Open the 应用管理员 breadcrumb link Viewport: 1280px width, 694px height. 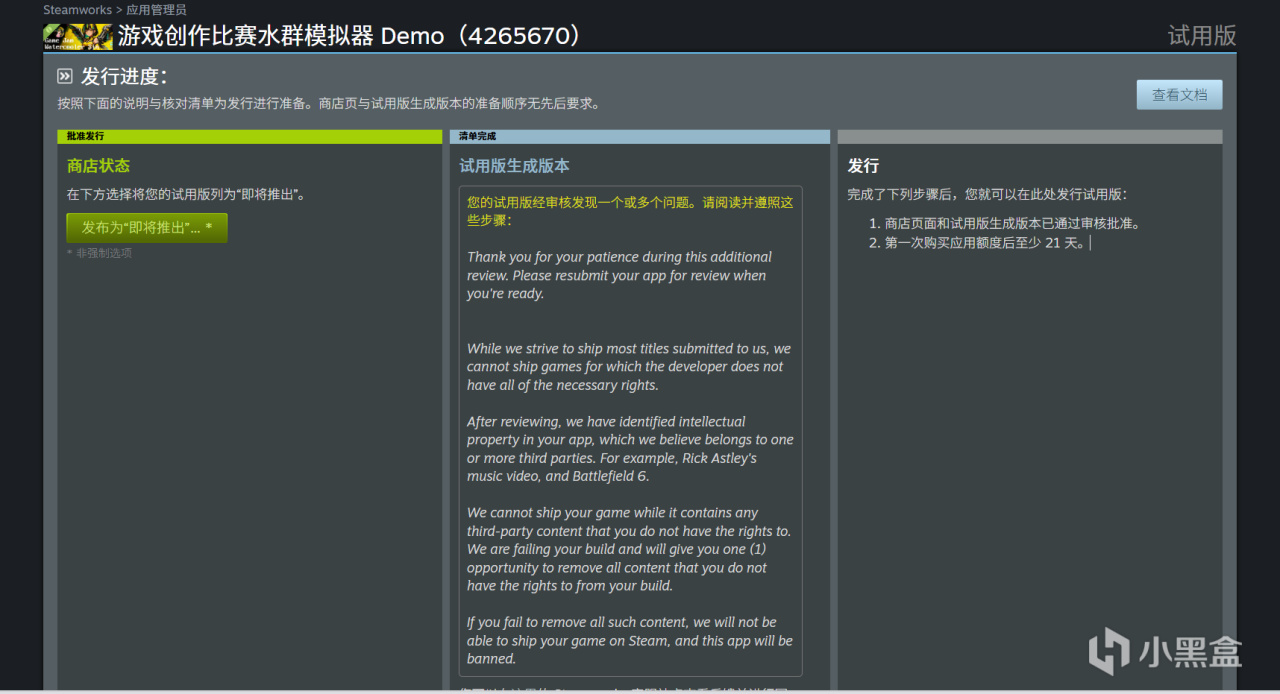[156, 10]
